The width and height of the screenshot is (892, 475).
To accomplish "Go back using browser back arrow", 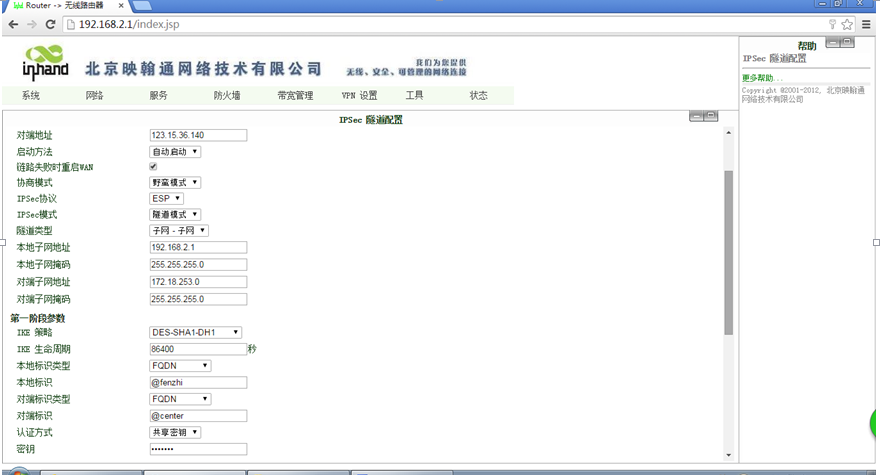I will [x=14, y=24].
